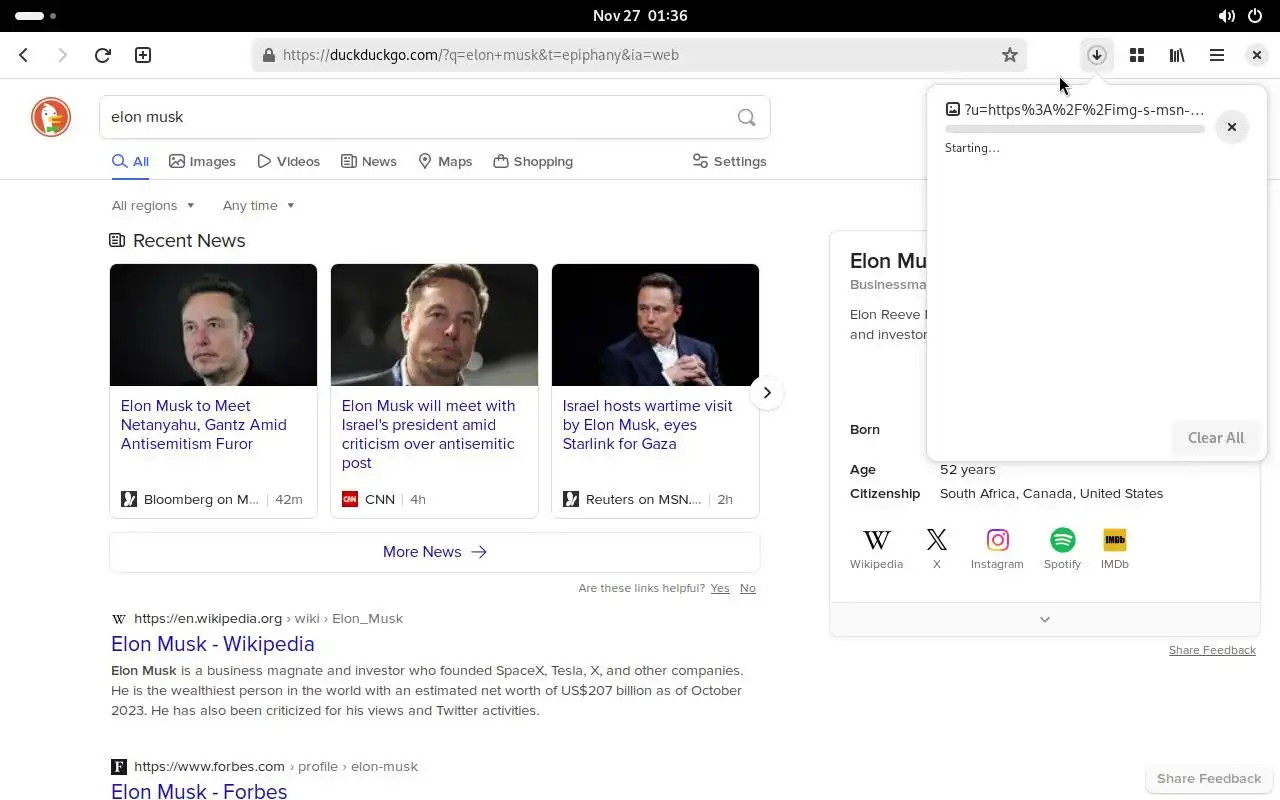Viewport: 1280px width, 800px height.
Task: Cancel the starting download with X
Action: coord(1232,127)
